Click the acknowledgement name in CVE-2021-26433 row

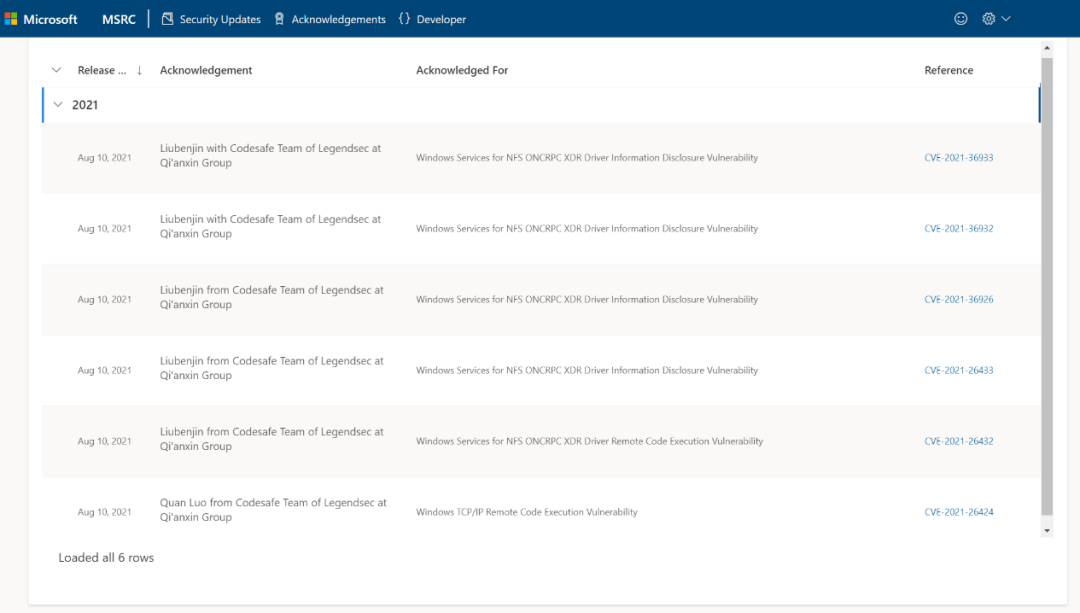point(272,368)
